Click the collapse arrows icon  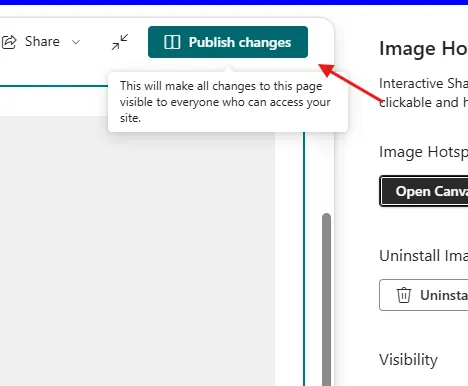point(120,42)
